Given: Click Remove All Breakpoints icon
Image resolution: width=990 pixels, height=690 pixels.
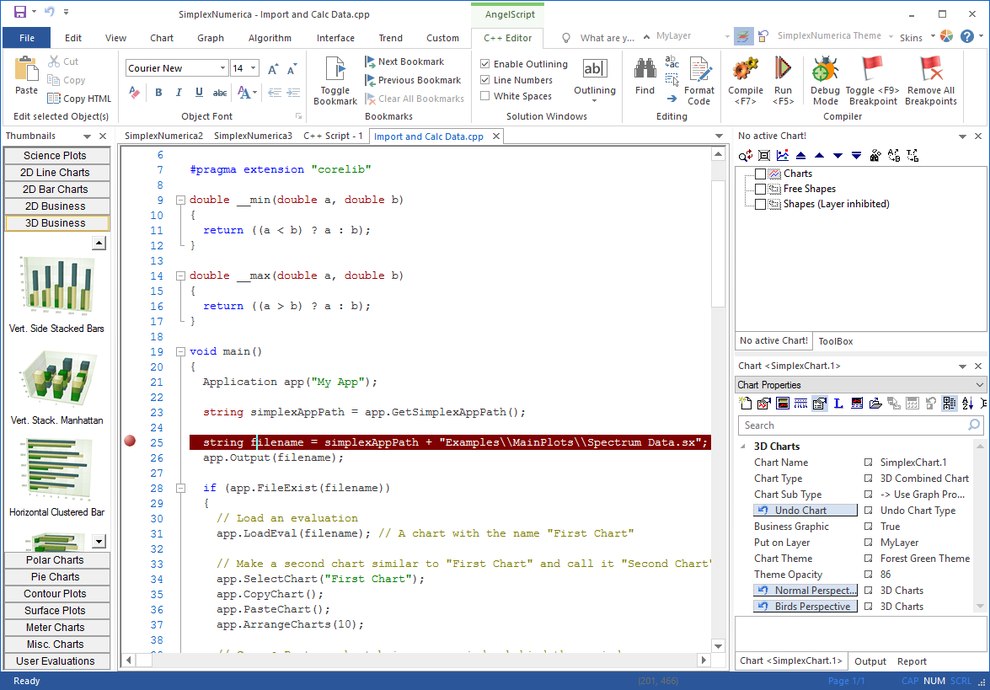Looking at the screenshot, I should (x=931, y=69).
